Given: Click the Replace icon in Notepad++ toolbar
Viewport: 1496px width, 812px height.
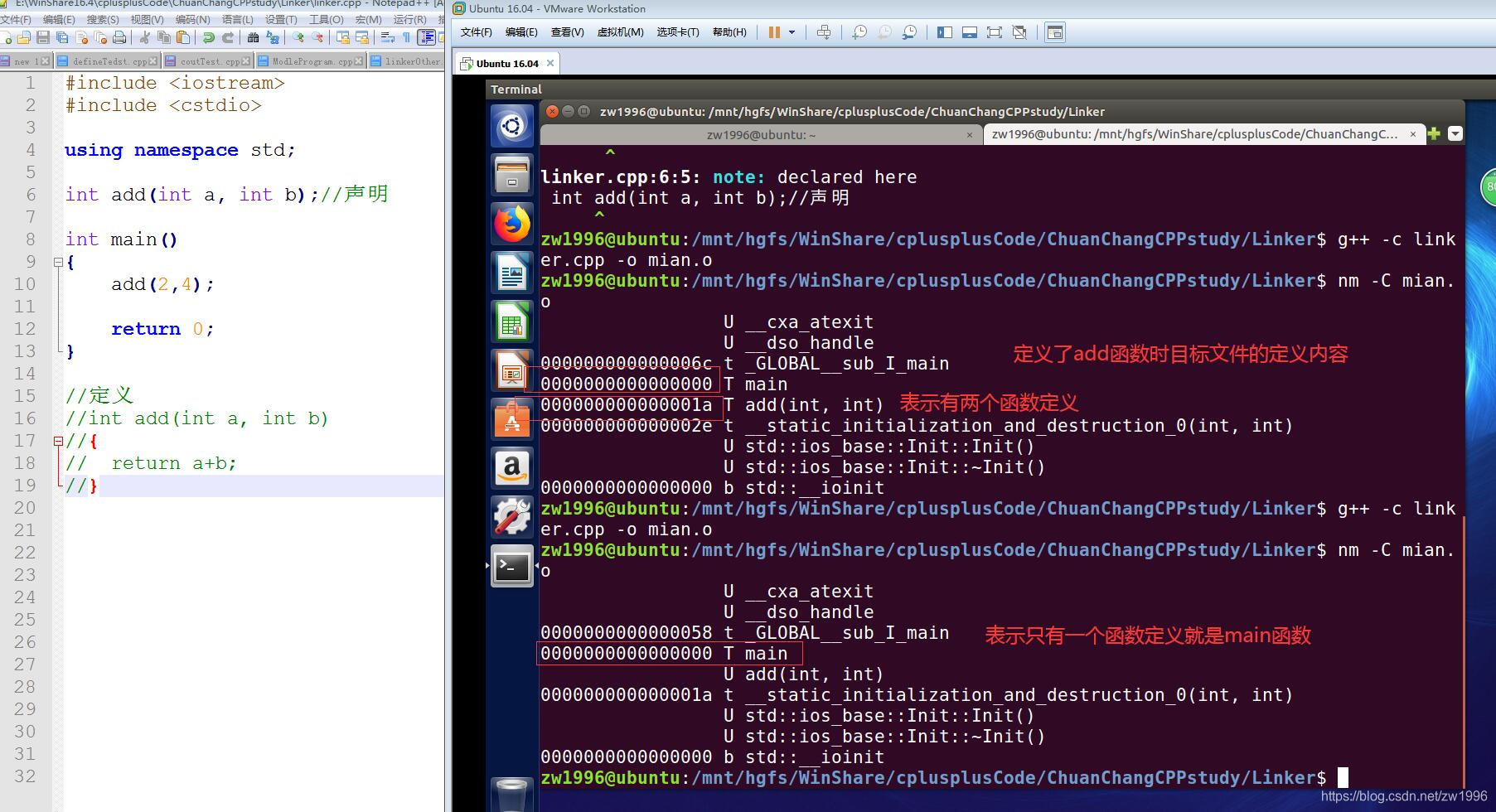Looking at the screenshot, I should [x=273, y=37].
